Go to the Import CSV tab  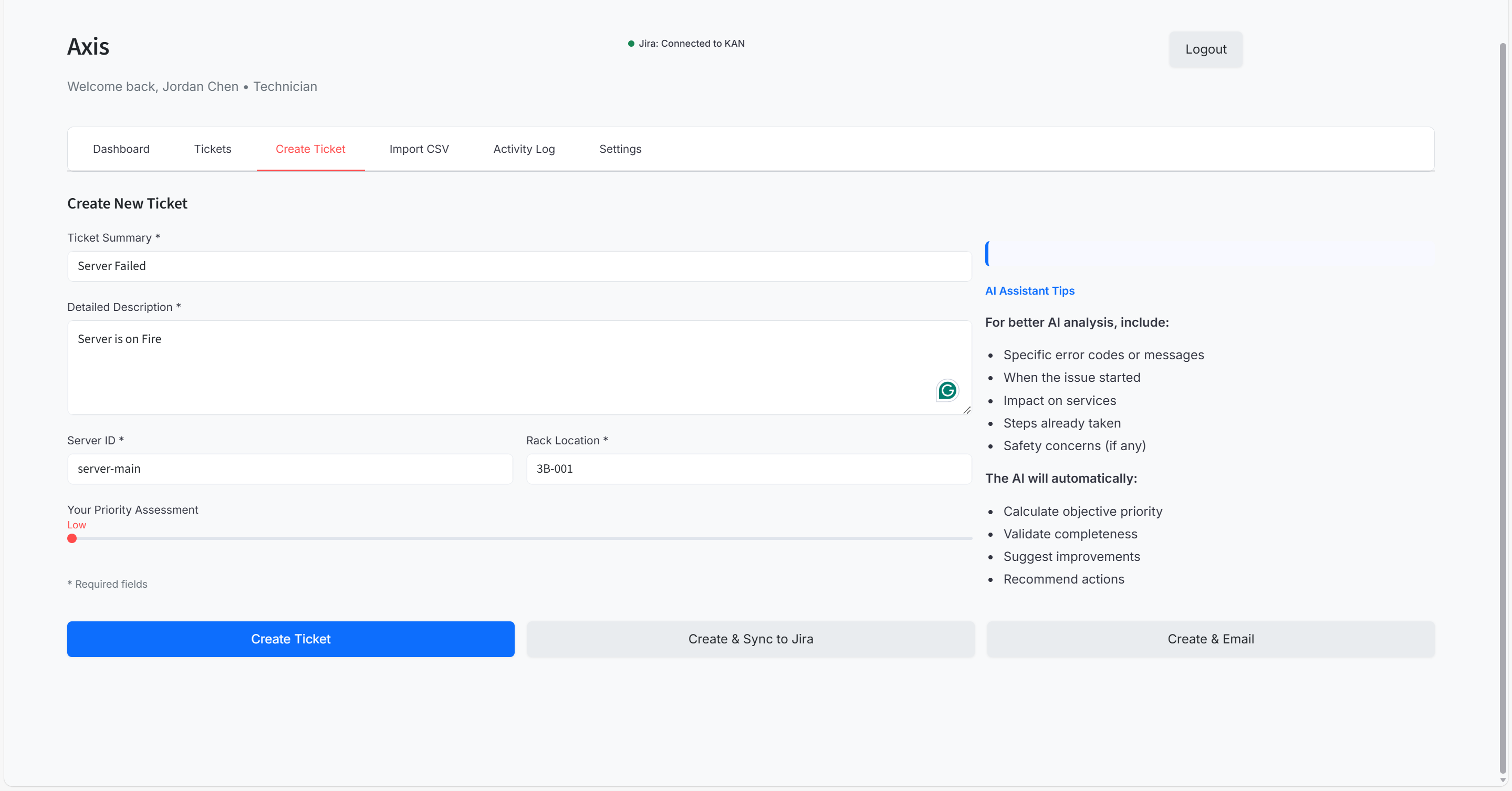419,149
